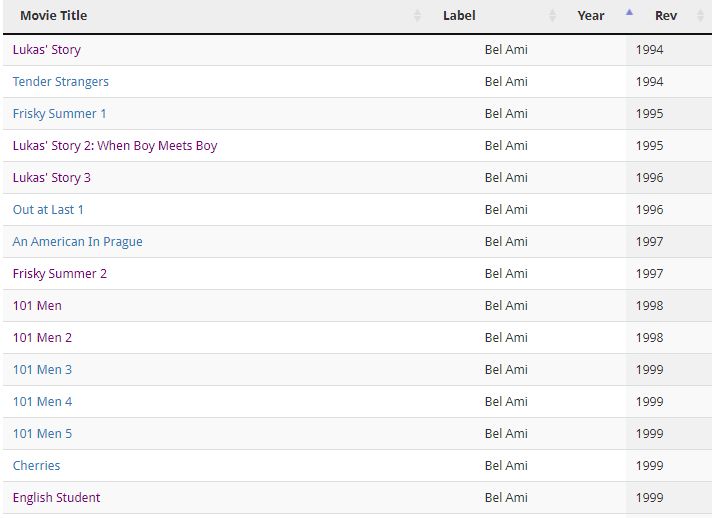
Task: Open An American In Prague link
Action: 78,242
